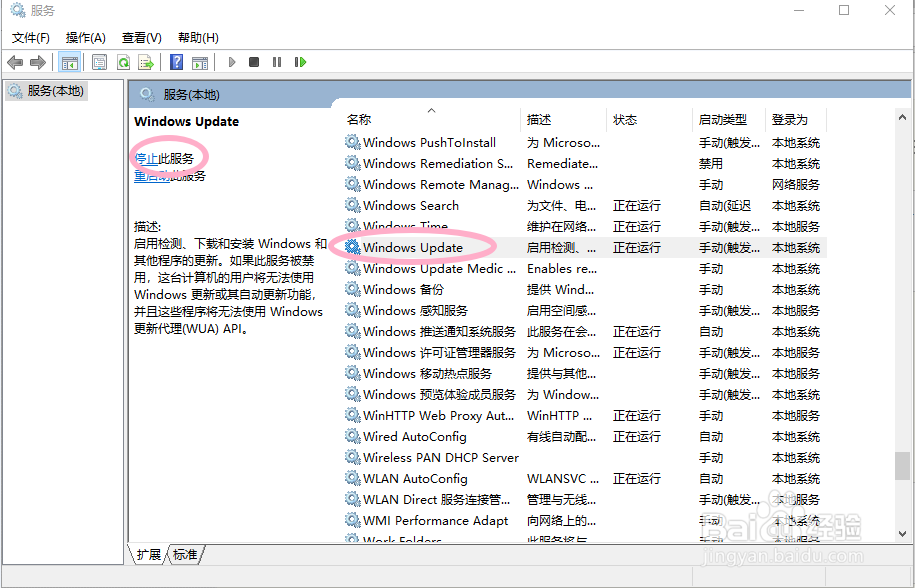Image resolution: width=915 pixels, height=588 pixels.
Task: Open the Properties toolbar icon
Action: pos(100,62)
